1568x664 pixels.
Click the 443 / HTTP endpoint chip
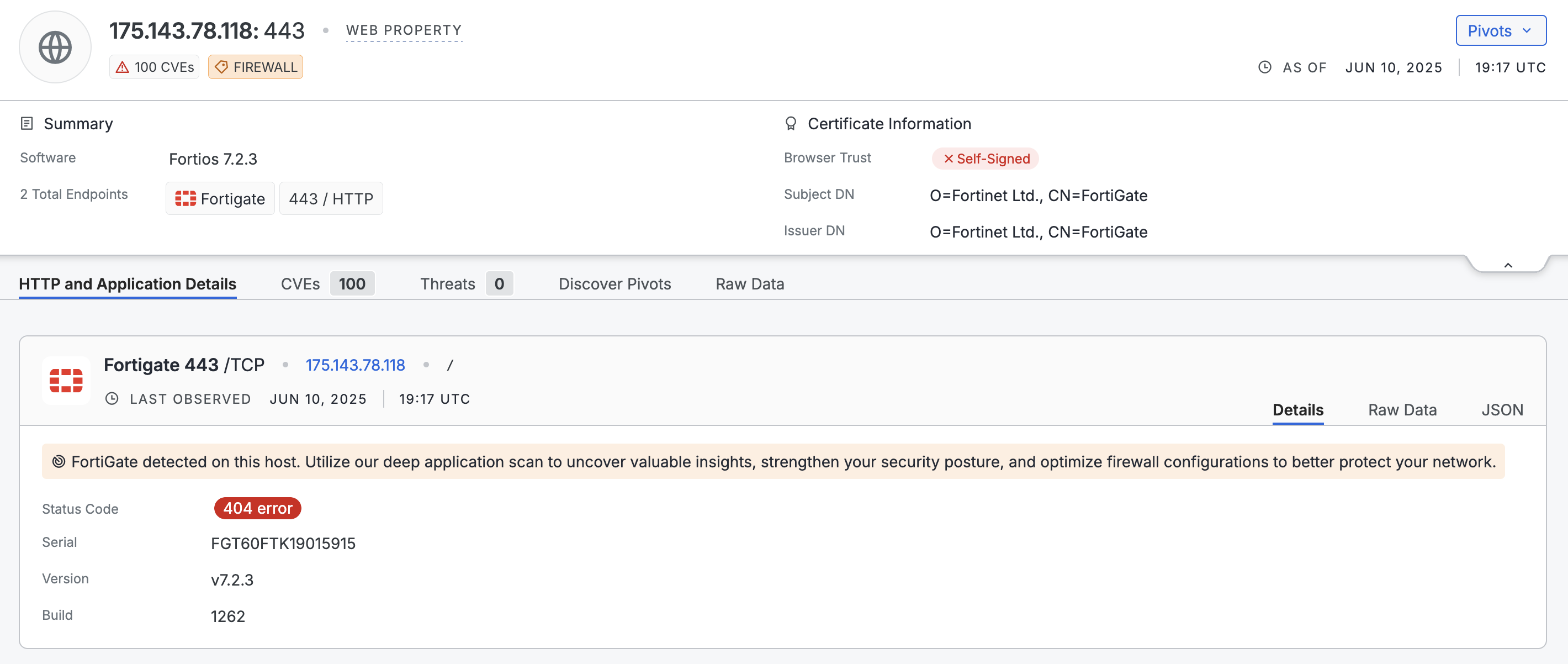pyautogui.click(x=331, y=198)
